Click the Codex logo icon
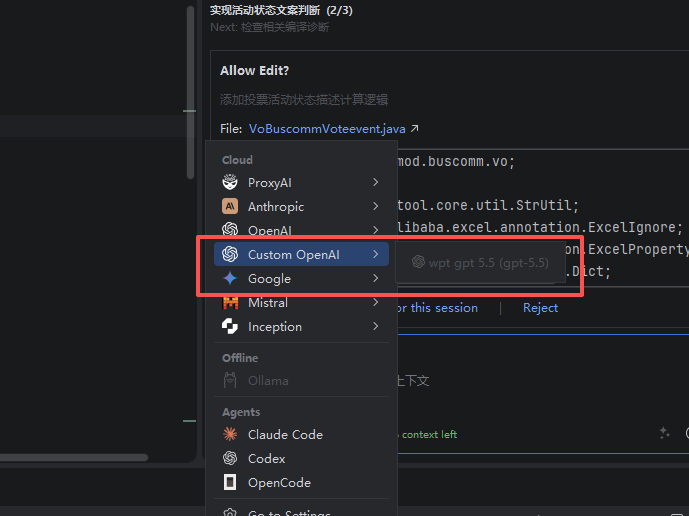The height and width of the screenshot is (516, 689). tap(230, 458)
